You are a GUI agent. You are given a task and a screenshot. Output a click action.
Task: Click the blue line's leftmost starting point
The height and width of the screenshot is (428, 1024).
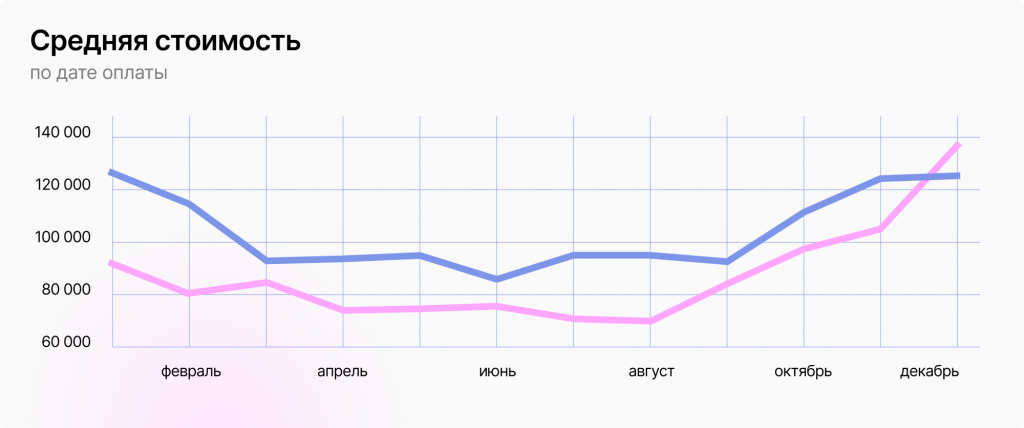click(x=111, y=172)
